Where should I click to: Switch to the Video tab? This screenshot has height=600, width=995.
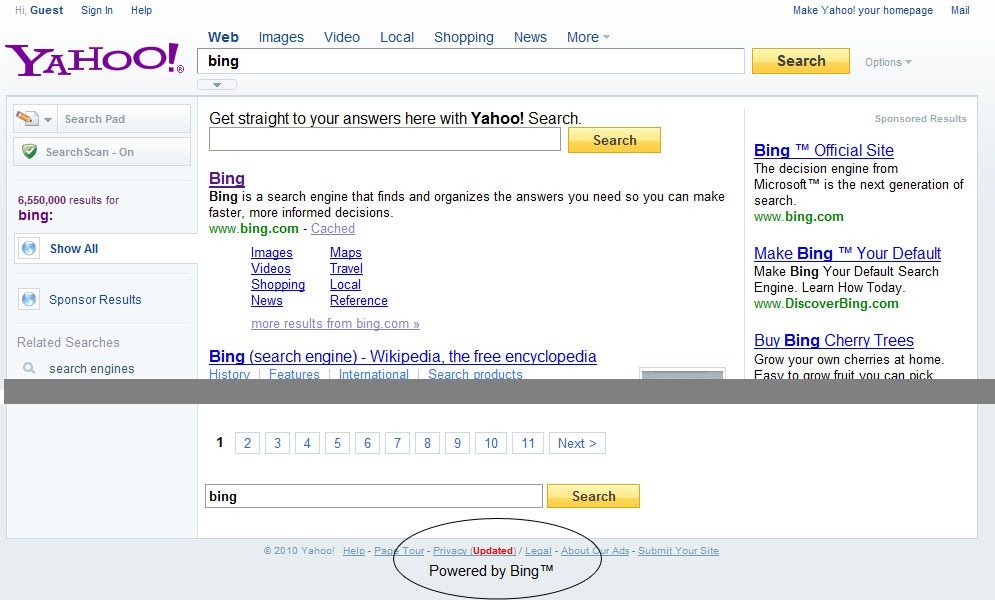point(342,37)
